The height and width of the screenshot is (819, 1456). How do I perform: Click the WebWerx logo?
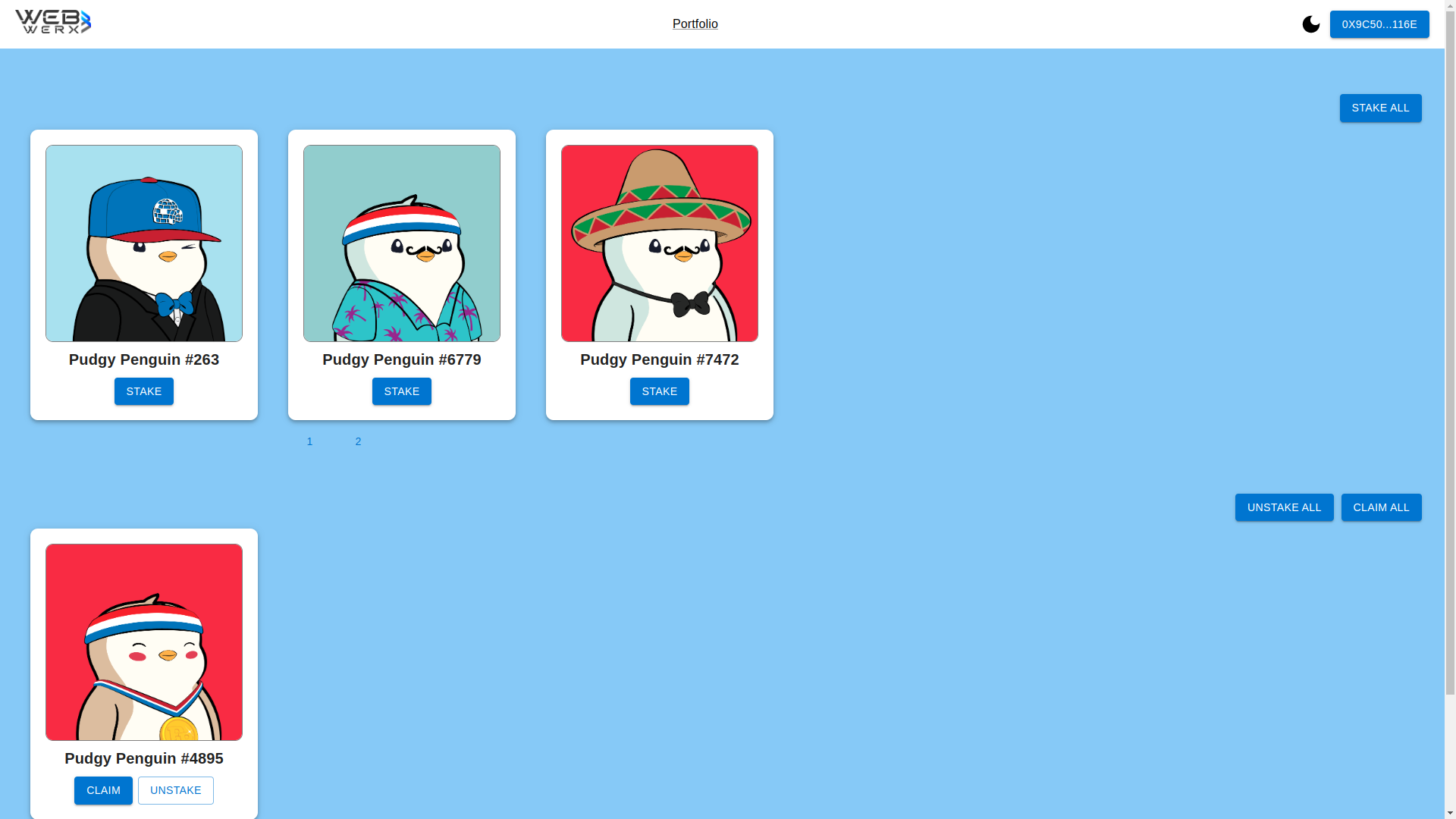[x=53, y=22]
